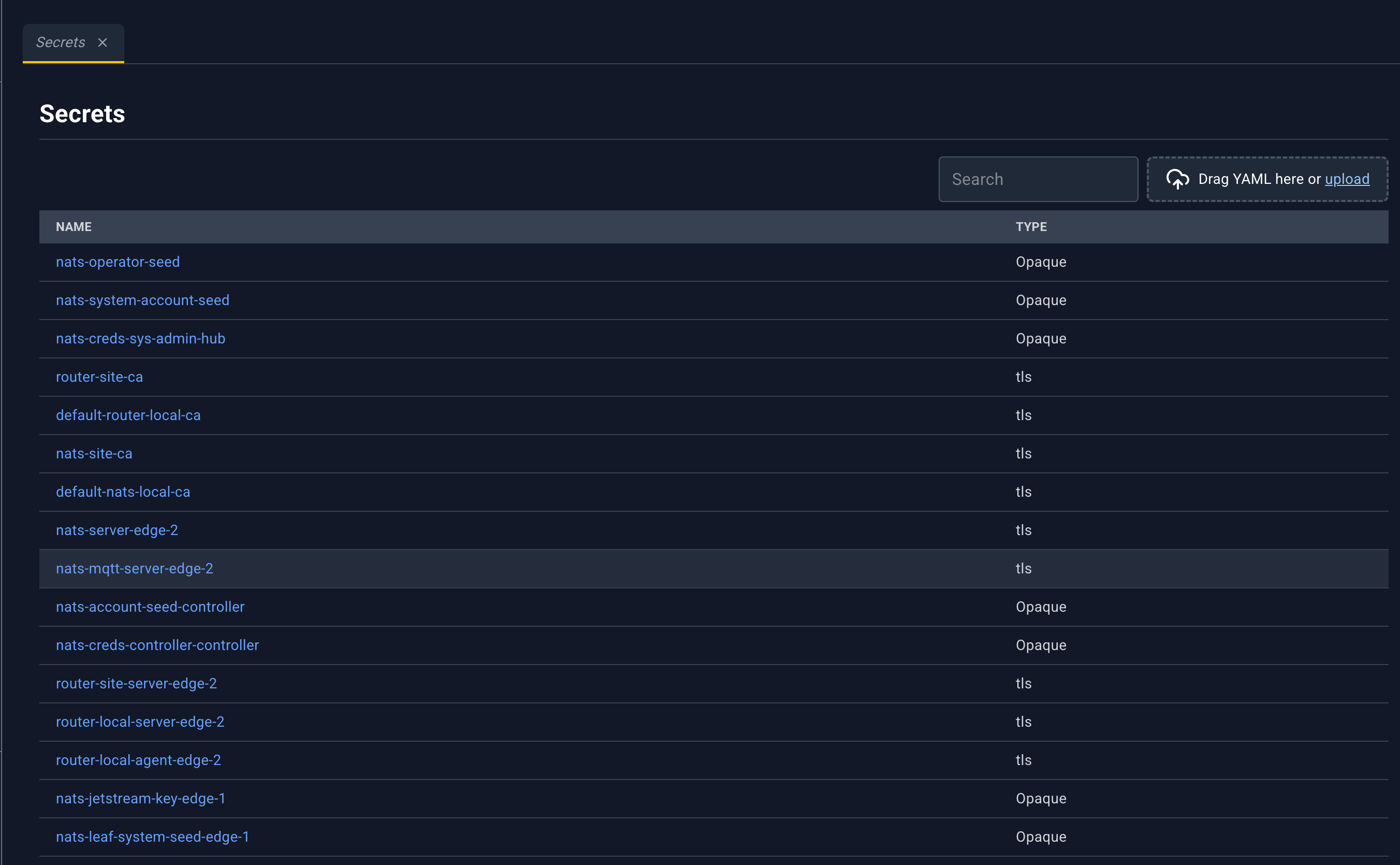Viewport: 1400px width, 865px height.
Task: Sort by the NAME column header
Action: coord(74,227)
